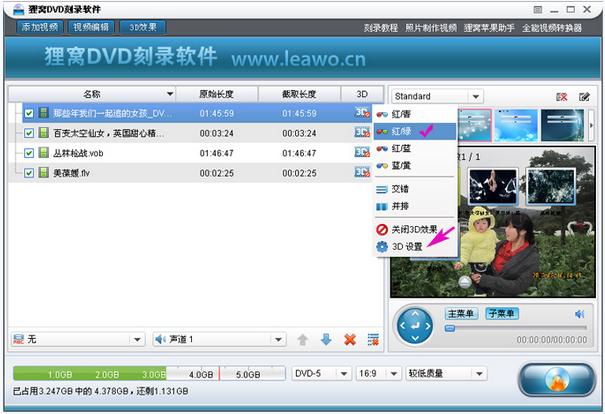Click the 添加视频 button

[x=40, y=27]
